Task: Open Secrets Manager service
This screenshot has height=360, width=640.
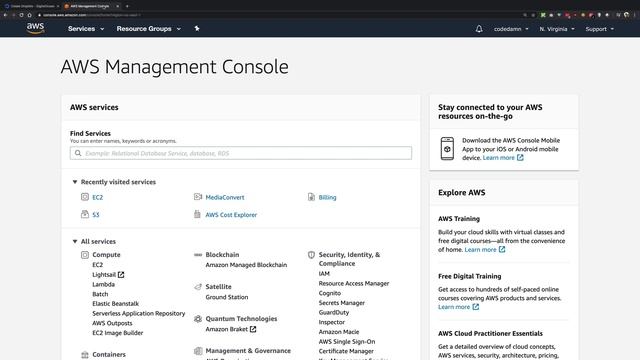Action: coord(342,303)
